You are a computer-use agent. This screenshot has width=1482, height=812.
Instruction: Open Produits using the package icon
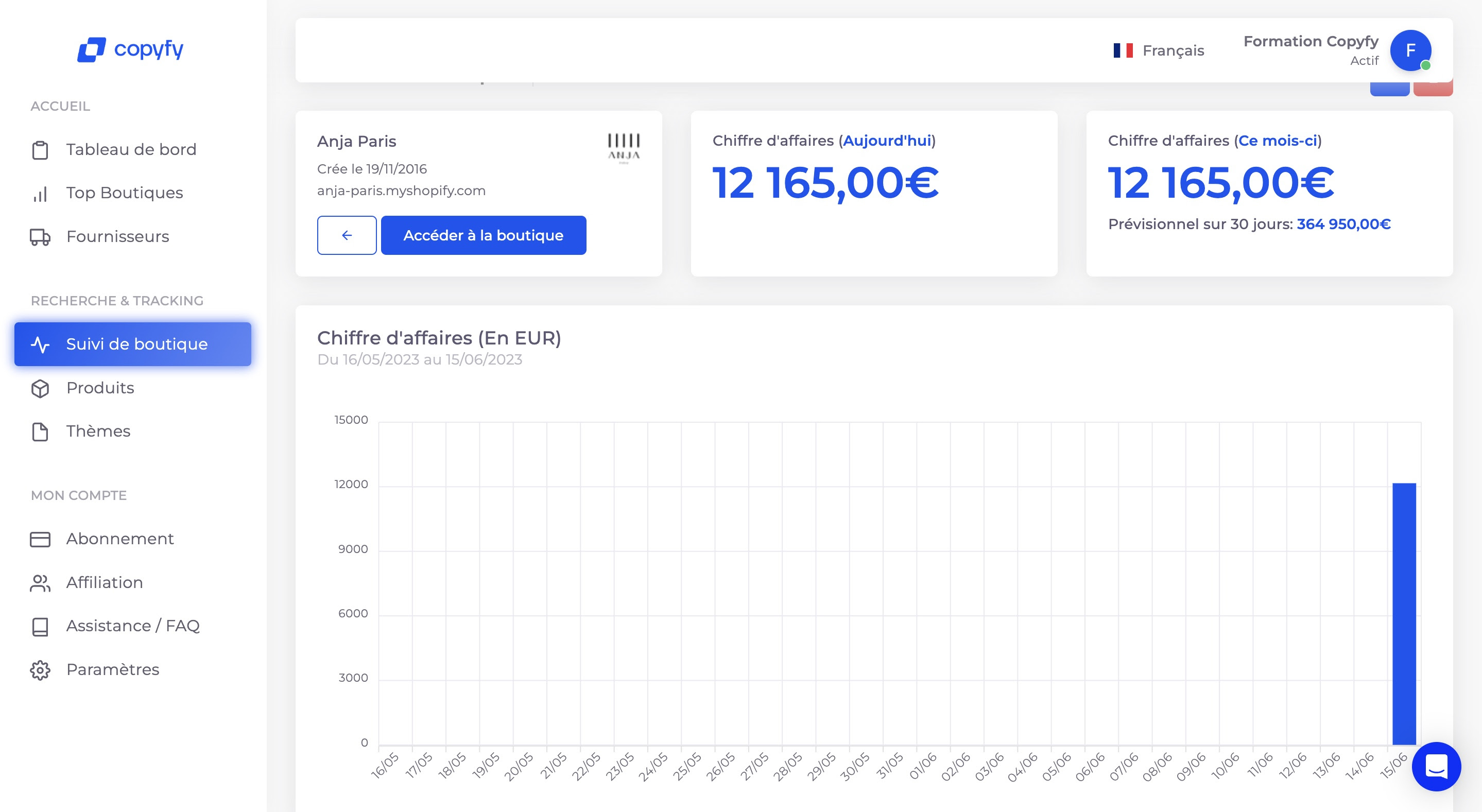point(40,388)
